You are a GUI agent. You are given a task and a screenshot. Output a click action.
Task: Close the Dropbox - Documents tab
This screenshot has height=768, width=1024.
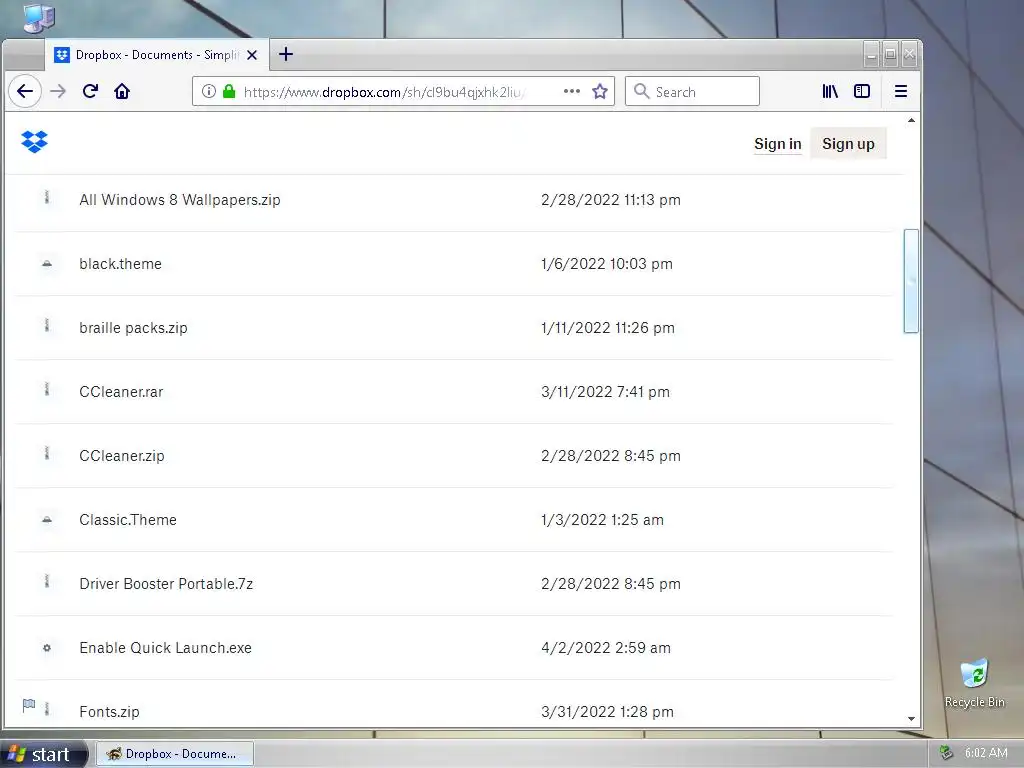tap(252, 55)
